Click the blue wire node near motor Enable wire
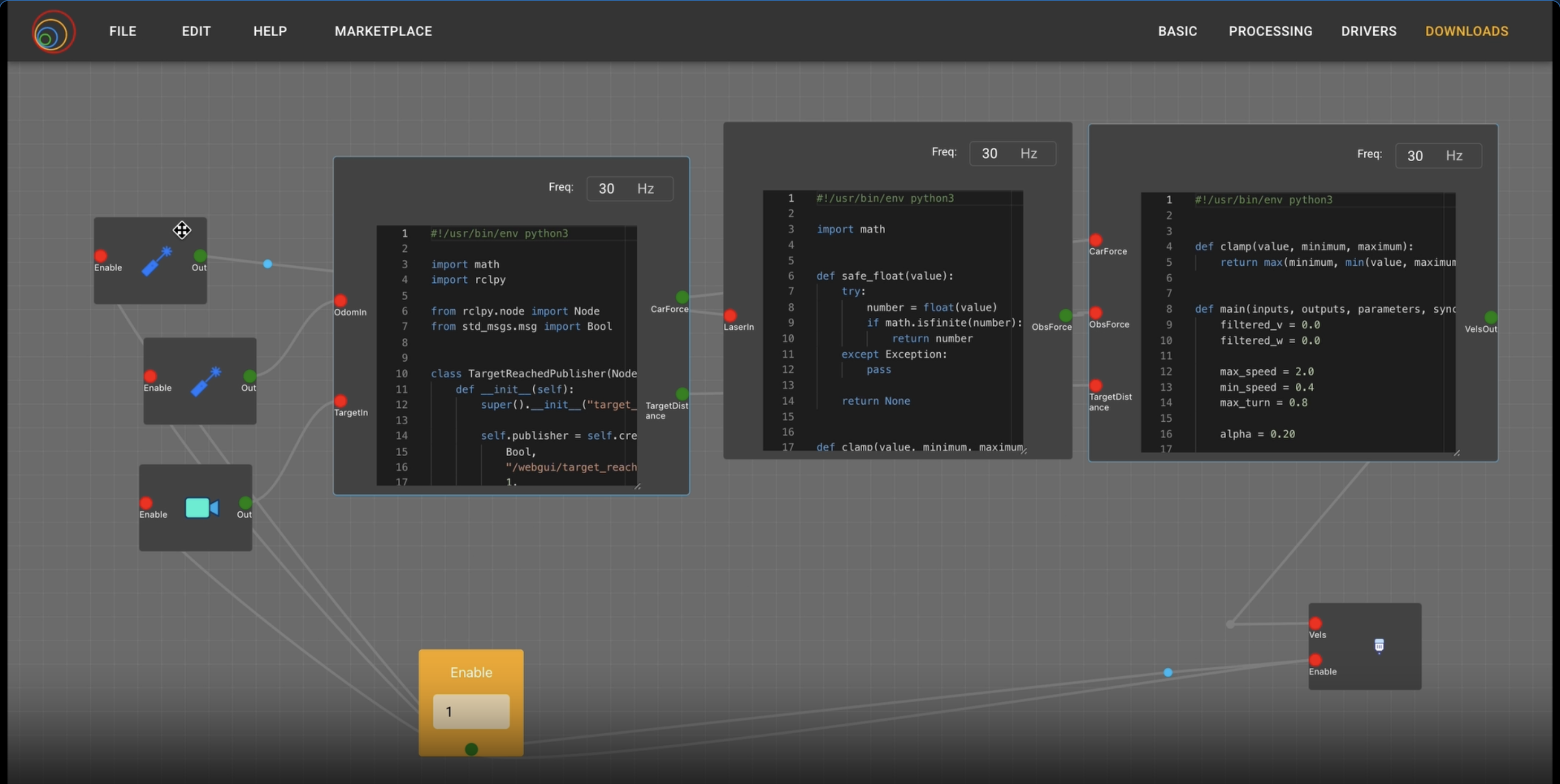Viewport: 1560px width, 784px height. click(x=1168, y=673)
